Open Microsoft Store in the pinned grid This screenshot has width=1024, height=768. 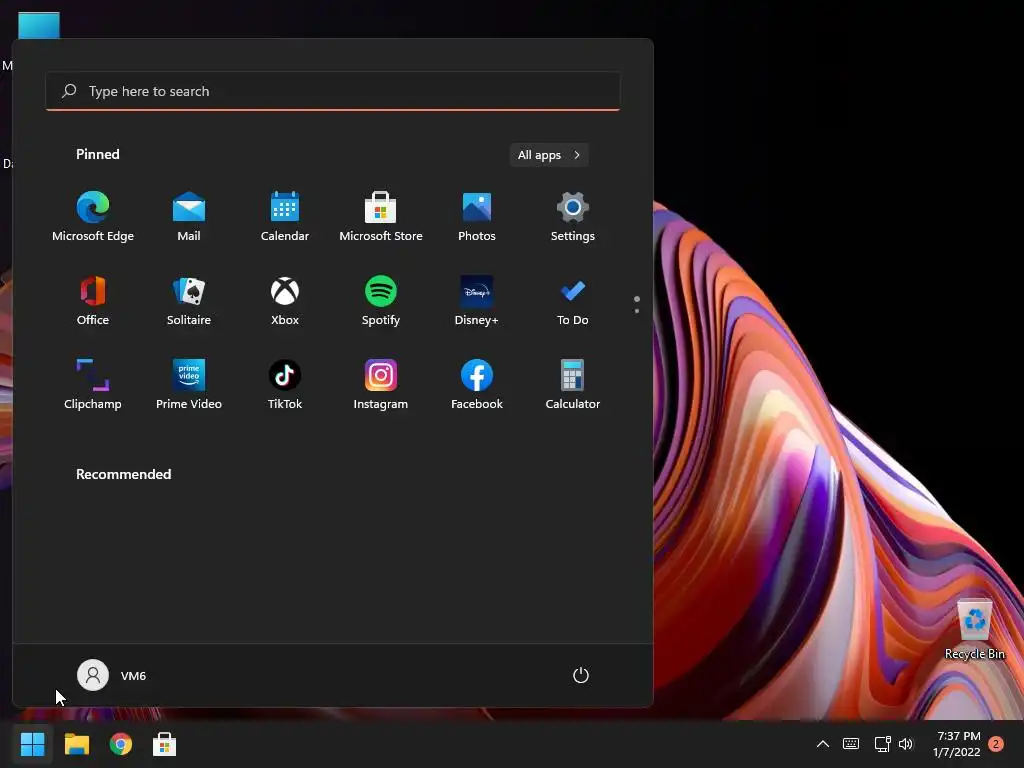(x=381, y=217)
